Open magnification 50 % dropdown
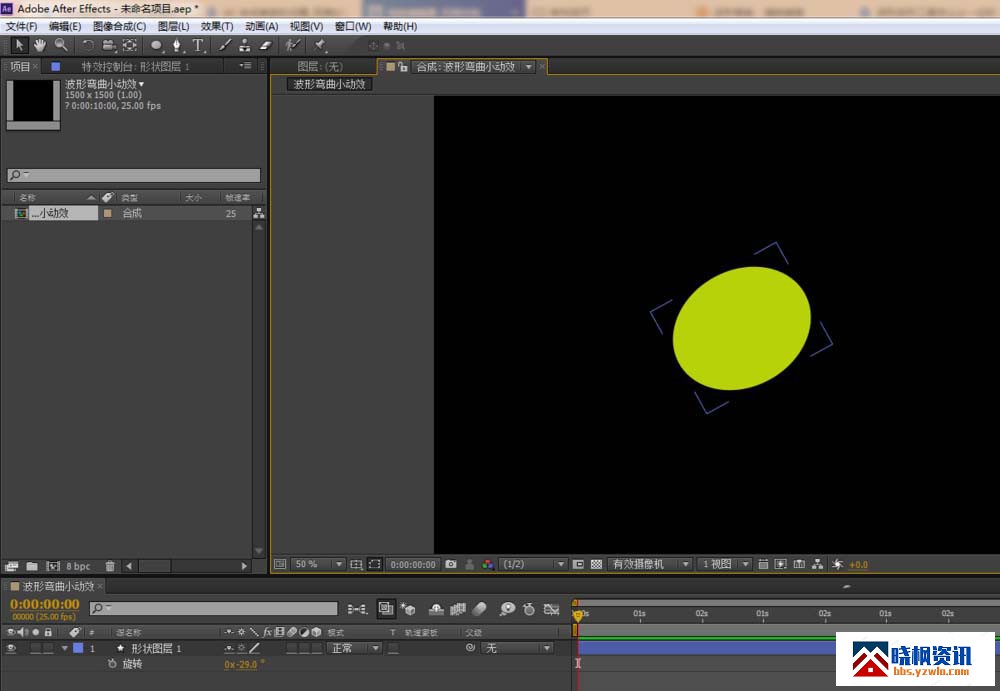Image resolution: width=1000 pixels, height=691 pixels. tap(318, 564)
